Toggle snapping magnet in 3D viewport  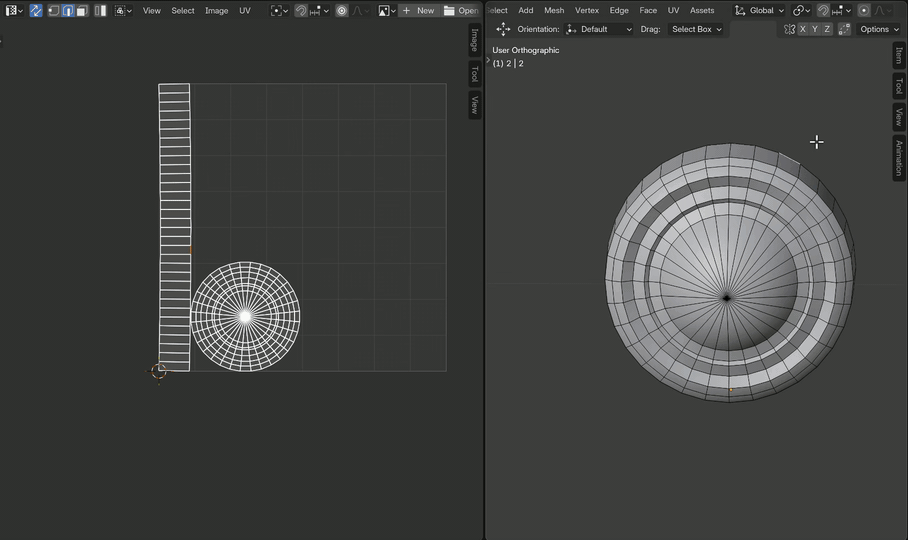(823, 10)
